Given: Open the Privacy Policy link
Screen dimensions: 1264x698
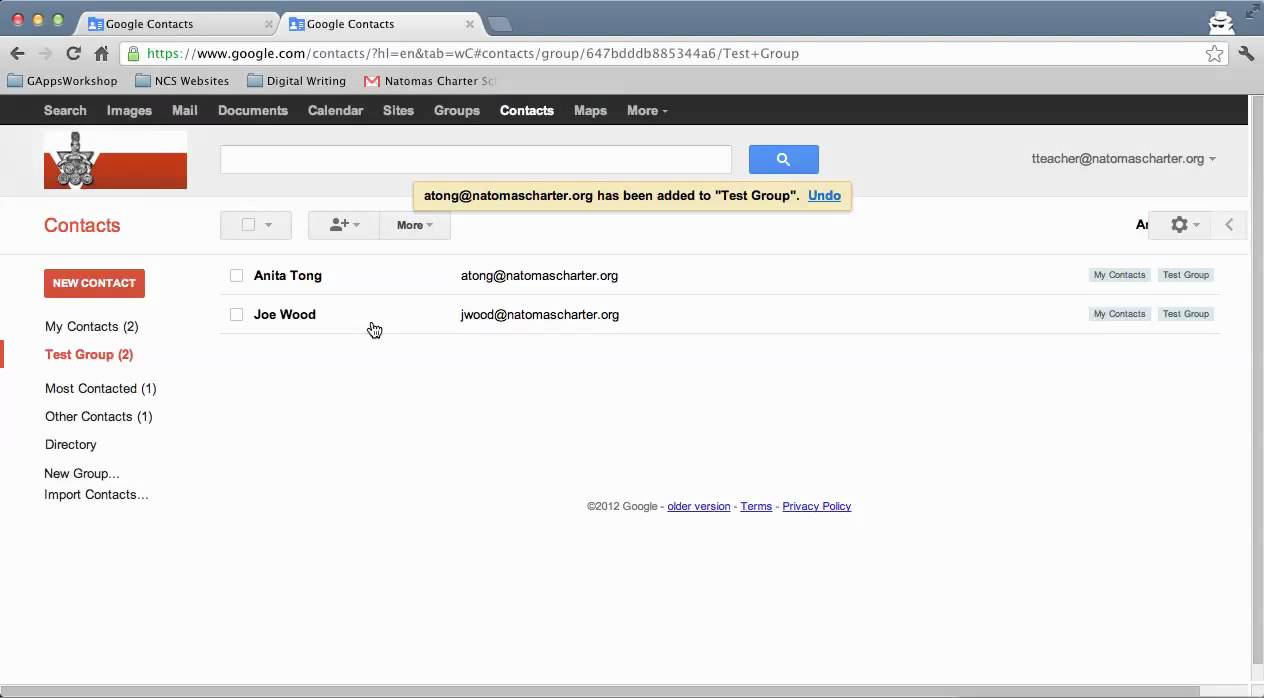Looking at the screenshot, I should [817, 506].
